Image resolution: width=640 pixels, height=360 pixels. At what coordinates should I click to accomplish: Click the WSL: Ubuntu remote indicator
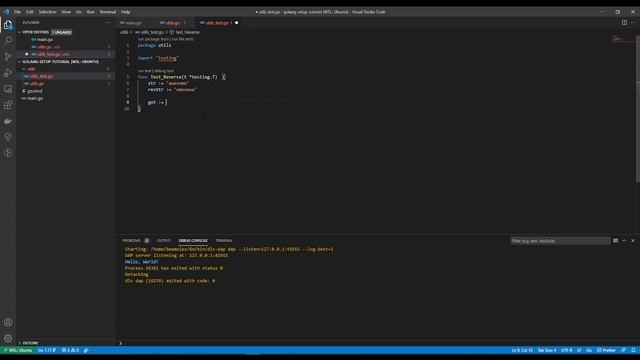(x=18, y=350)
